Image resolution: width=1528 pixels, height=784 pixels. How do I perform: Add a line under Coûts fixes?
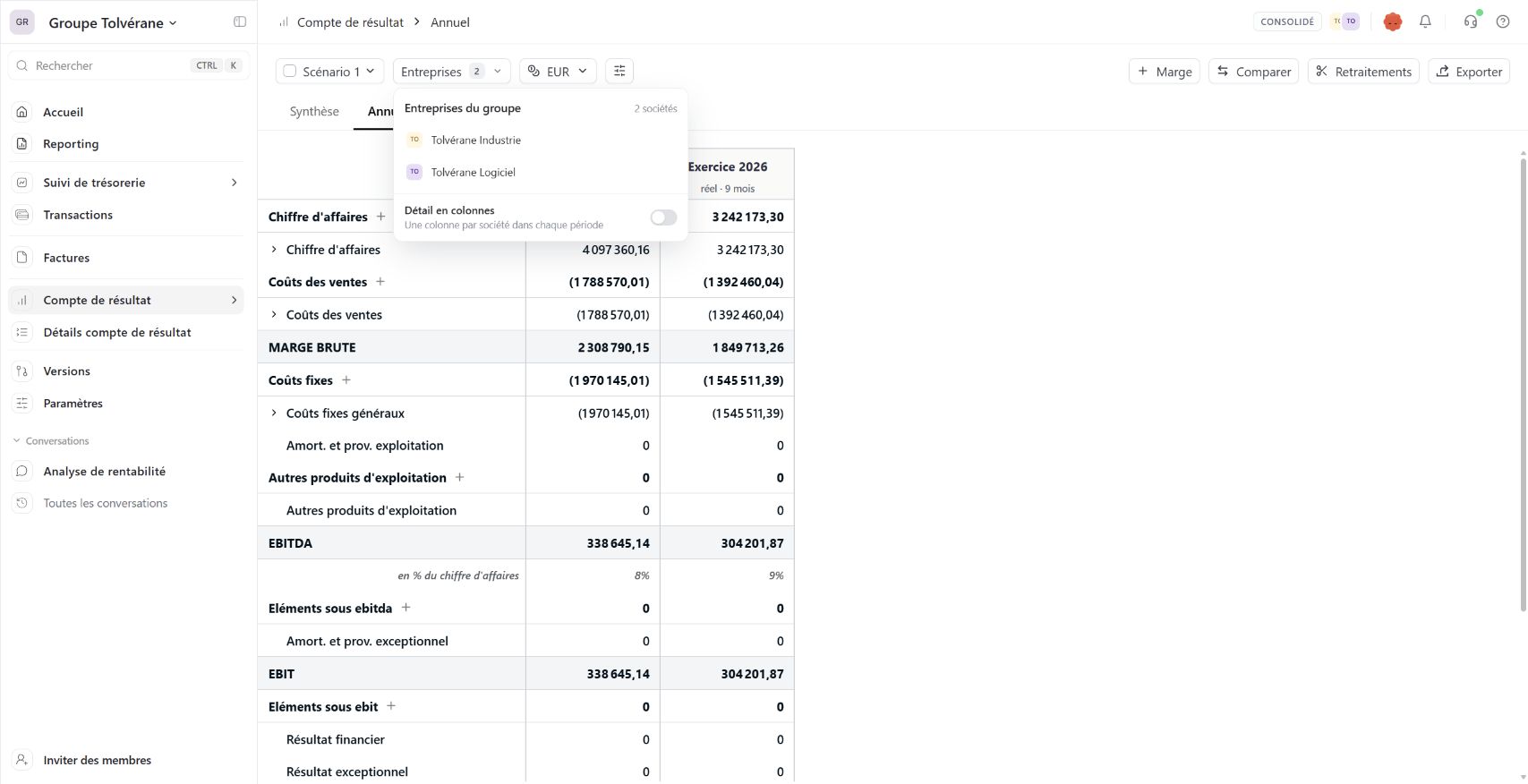(x=346, y=379)
